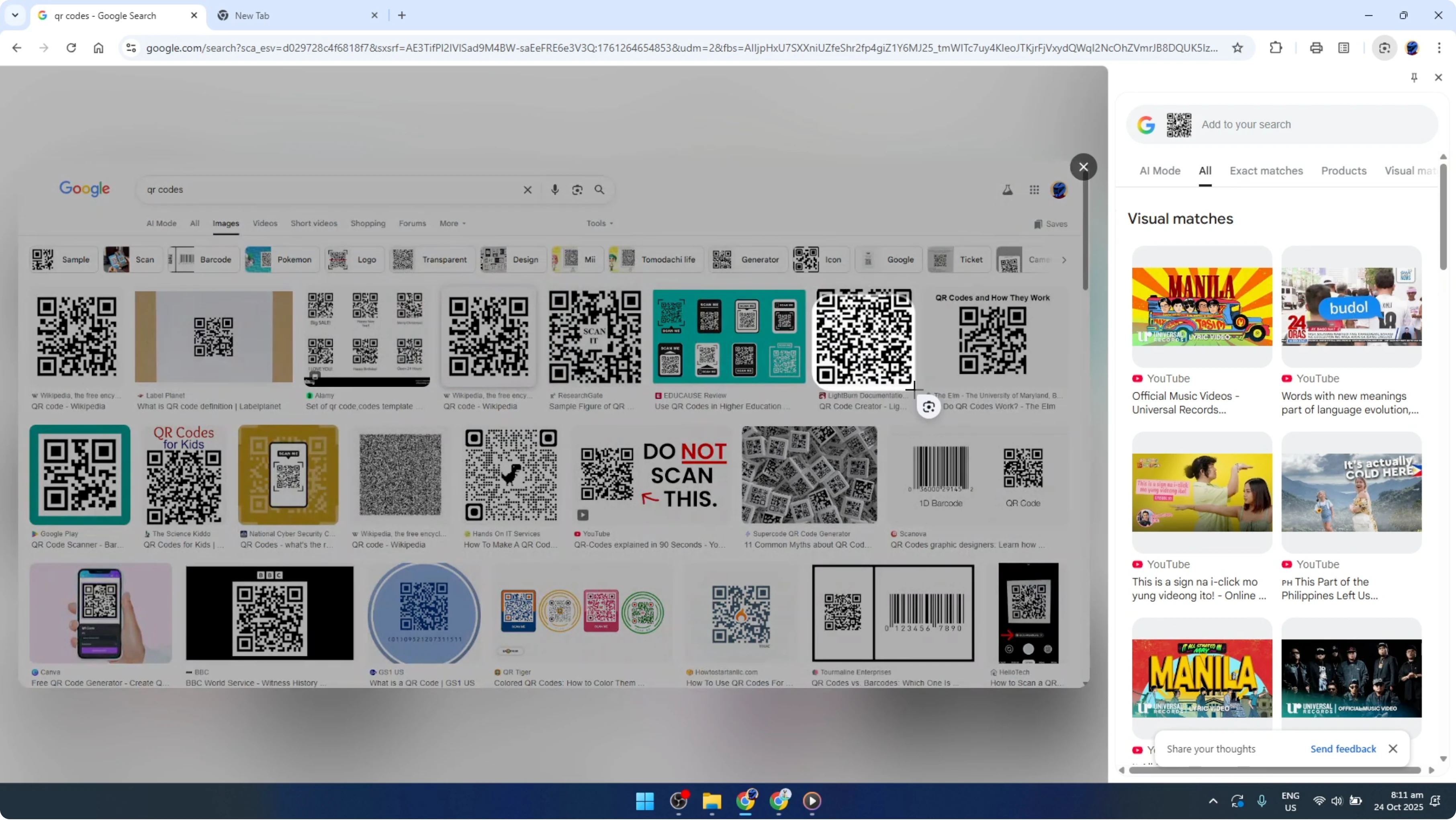The width and height of the screenshot is (1456, 820).
Task: Open the reading list panel icon
Action: [1344, 48]
